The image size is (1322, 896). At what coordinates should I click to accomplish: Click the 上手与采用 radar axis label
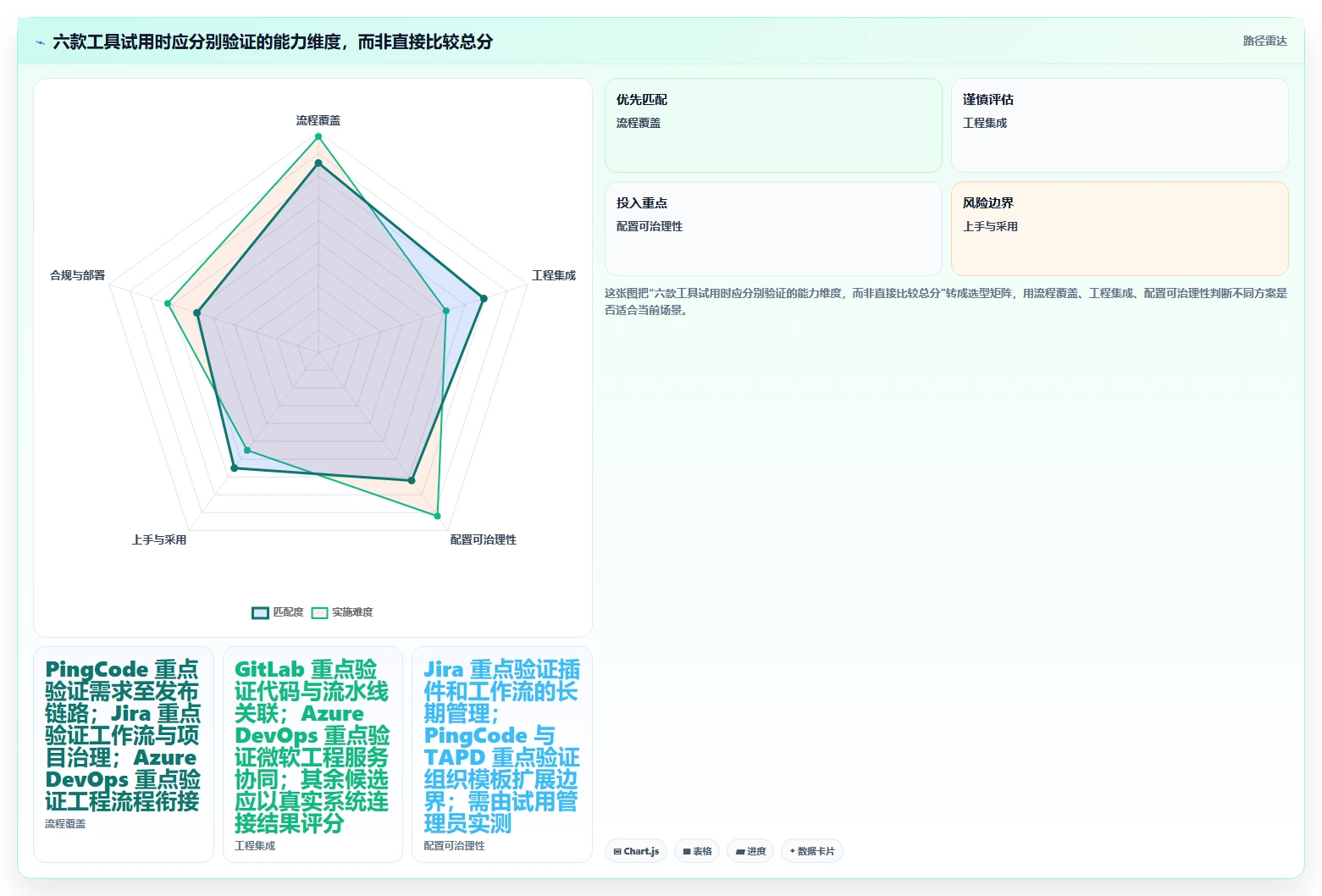[x=159, y=539]
